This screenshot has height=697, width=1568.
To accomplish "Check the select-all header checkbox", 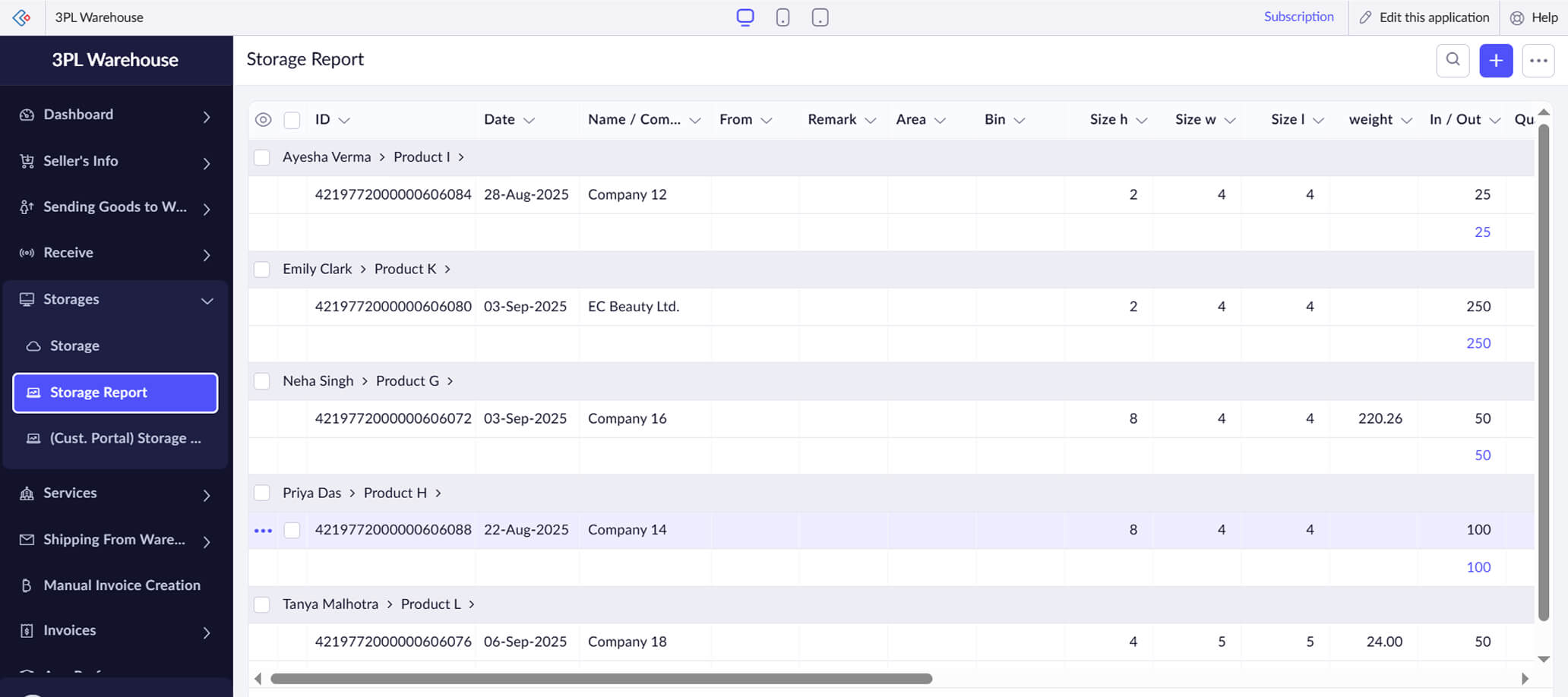I will click(x=292, y=120).
